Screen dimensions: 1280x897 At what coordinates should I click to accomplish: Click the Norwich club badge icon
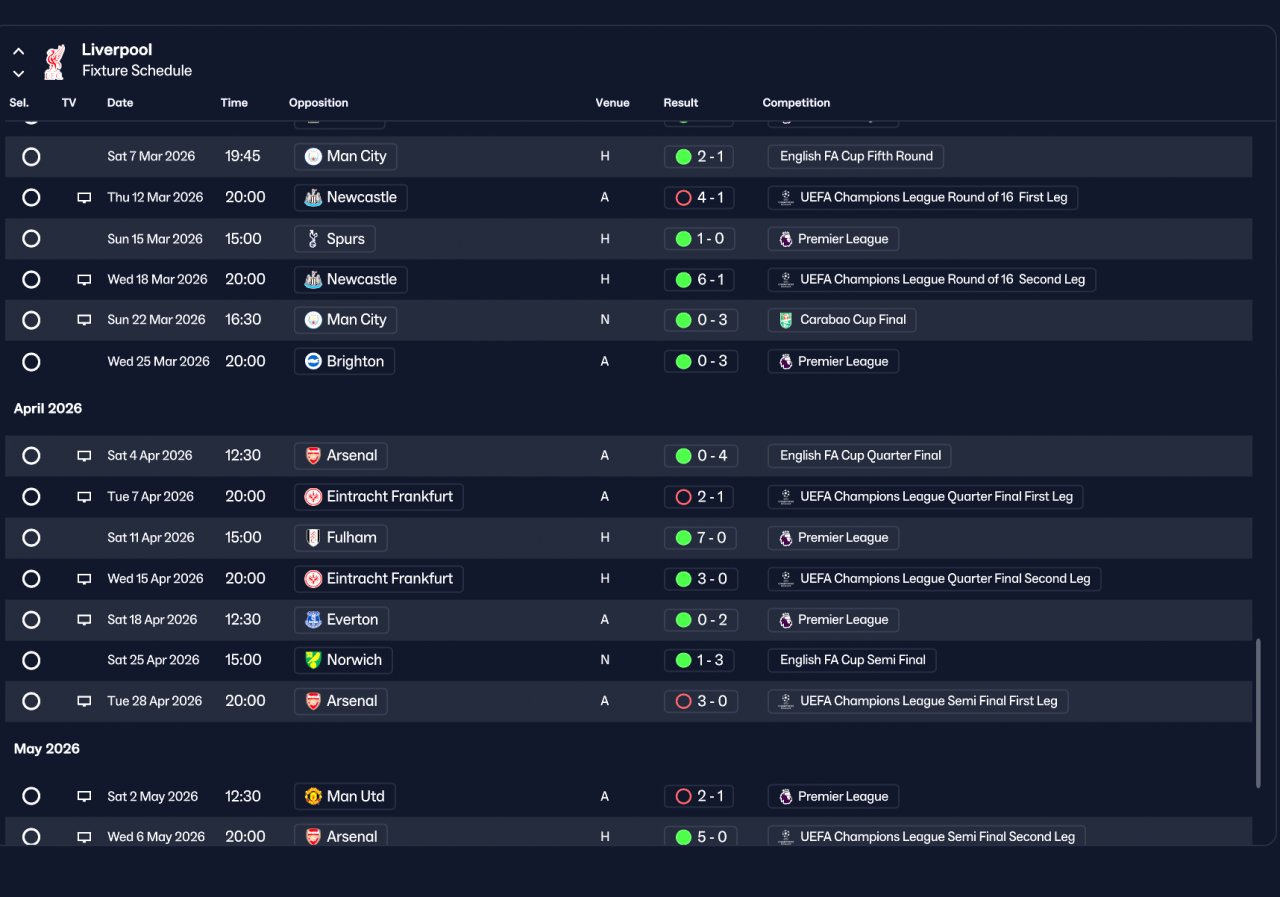point(314,660)
